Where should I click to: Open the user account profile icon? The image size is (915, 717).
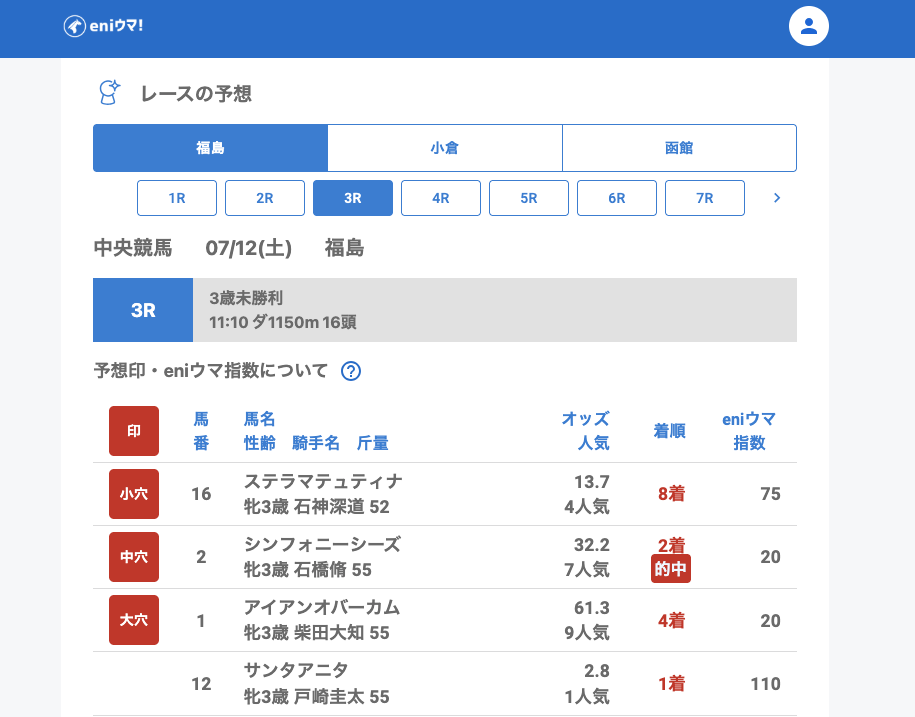[809, 26]
